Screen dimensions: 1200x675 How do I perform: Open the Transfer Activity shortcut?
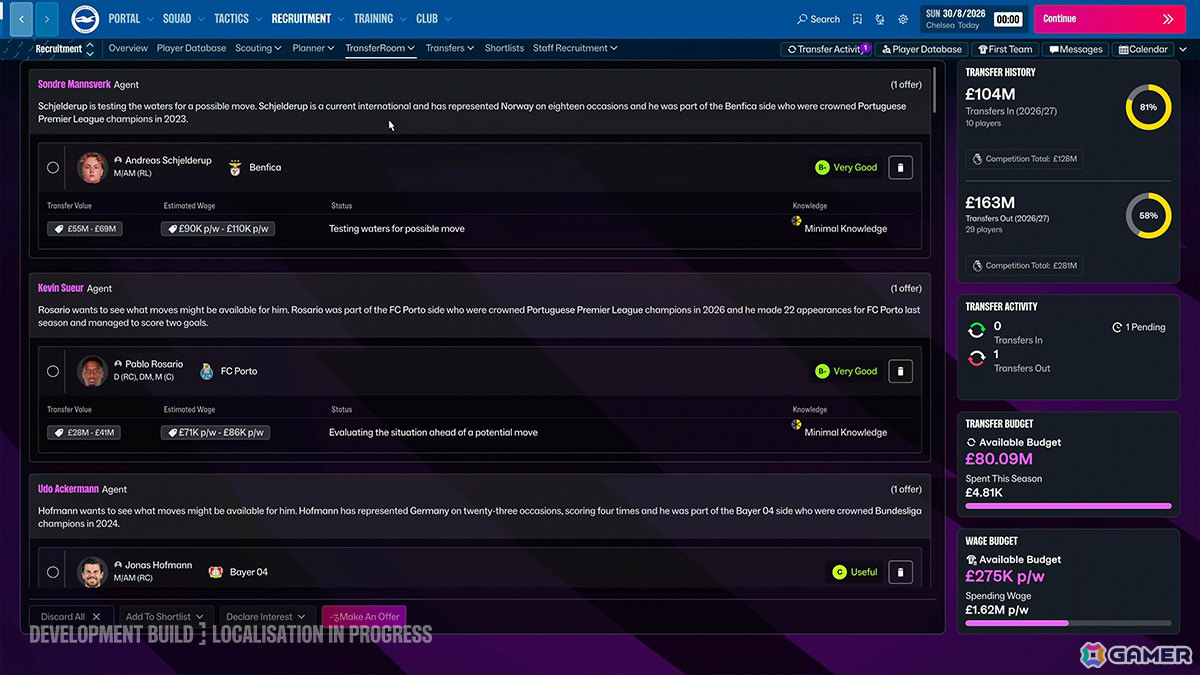[x=826, y=49]
